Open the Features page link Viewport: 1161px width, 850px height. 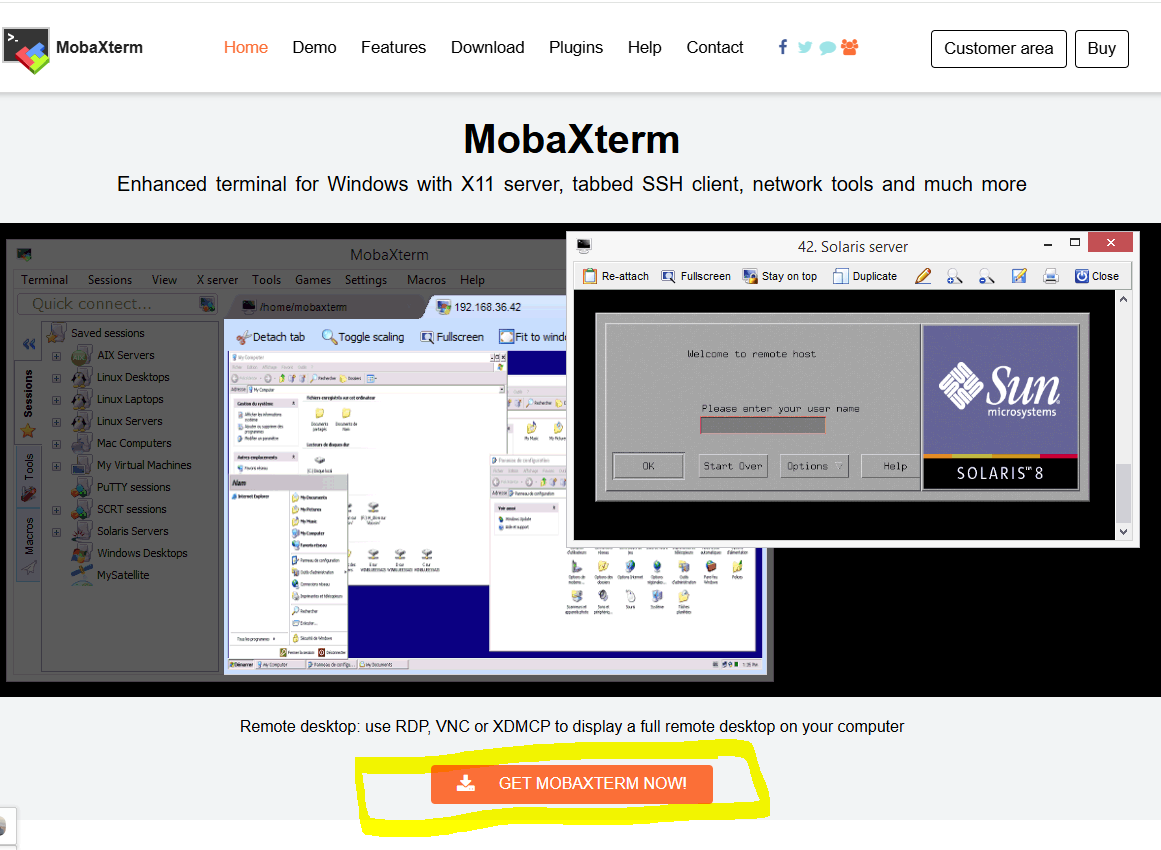(x=393, y=47)
